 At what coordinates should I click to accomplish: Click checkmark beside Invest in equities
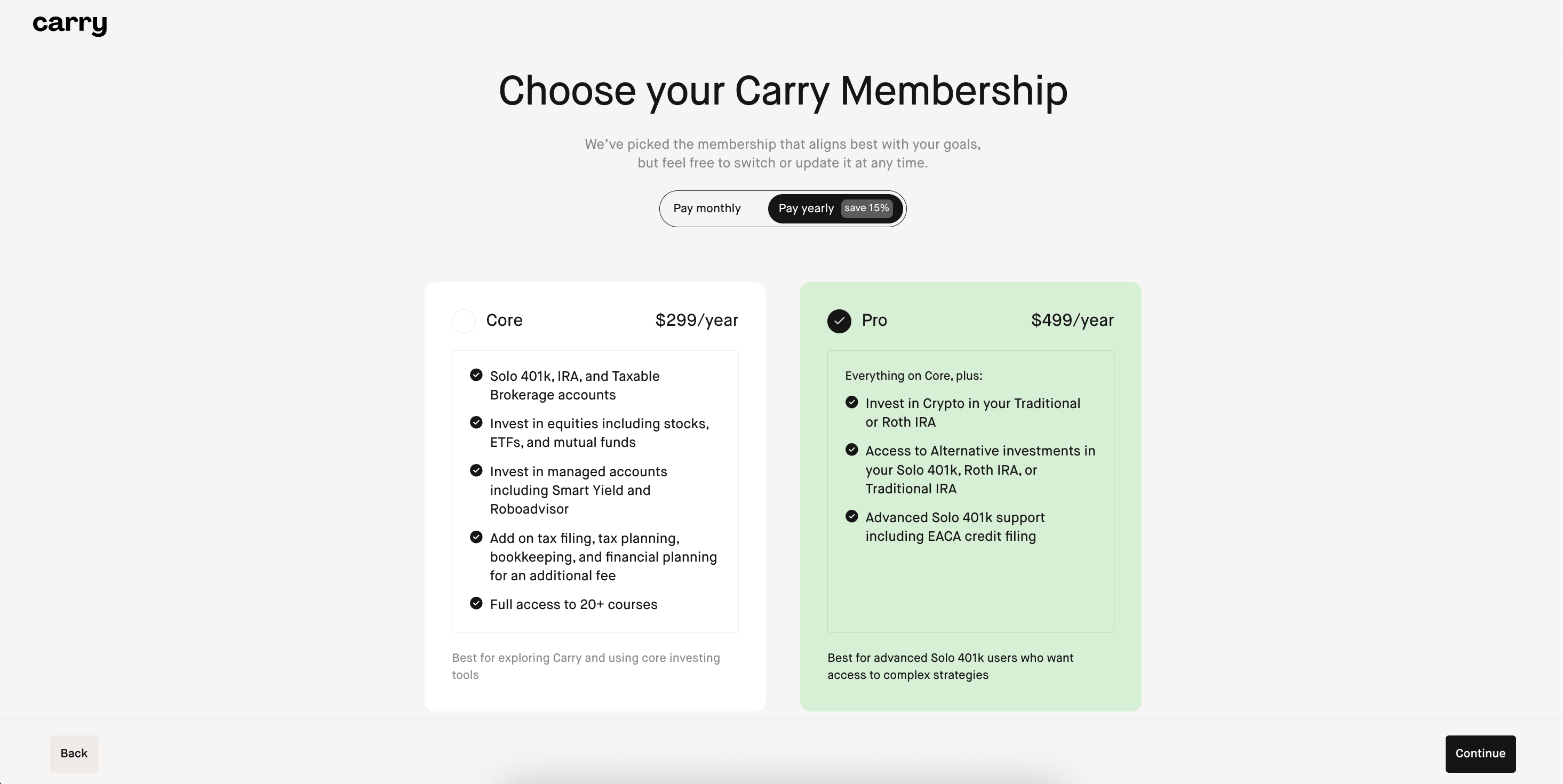pos(476,422)
